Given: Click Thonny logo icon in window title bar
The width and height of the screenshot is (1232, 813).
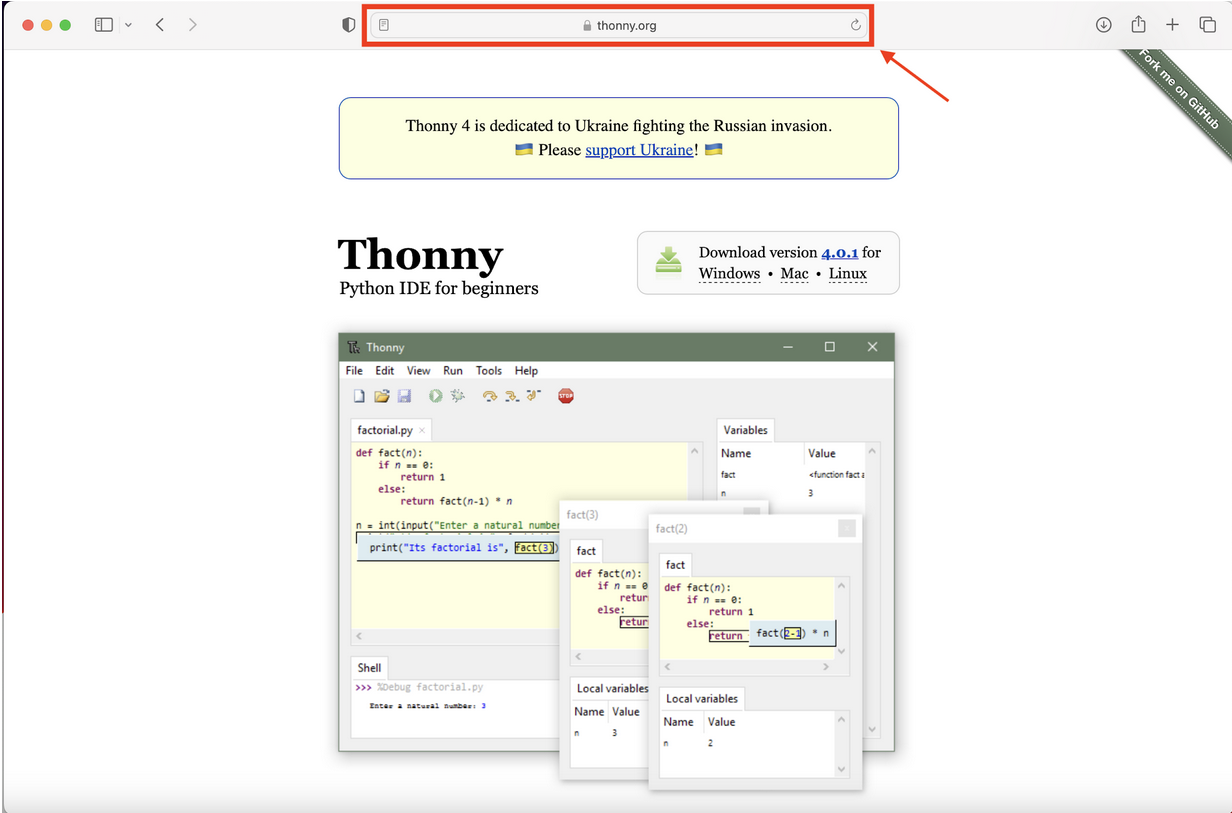Looking at the screenshot, I should [353, 347].
